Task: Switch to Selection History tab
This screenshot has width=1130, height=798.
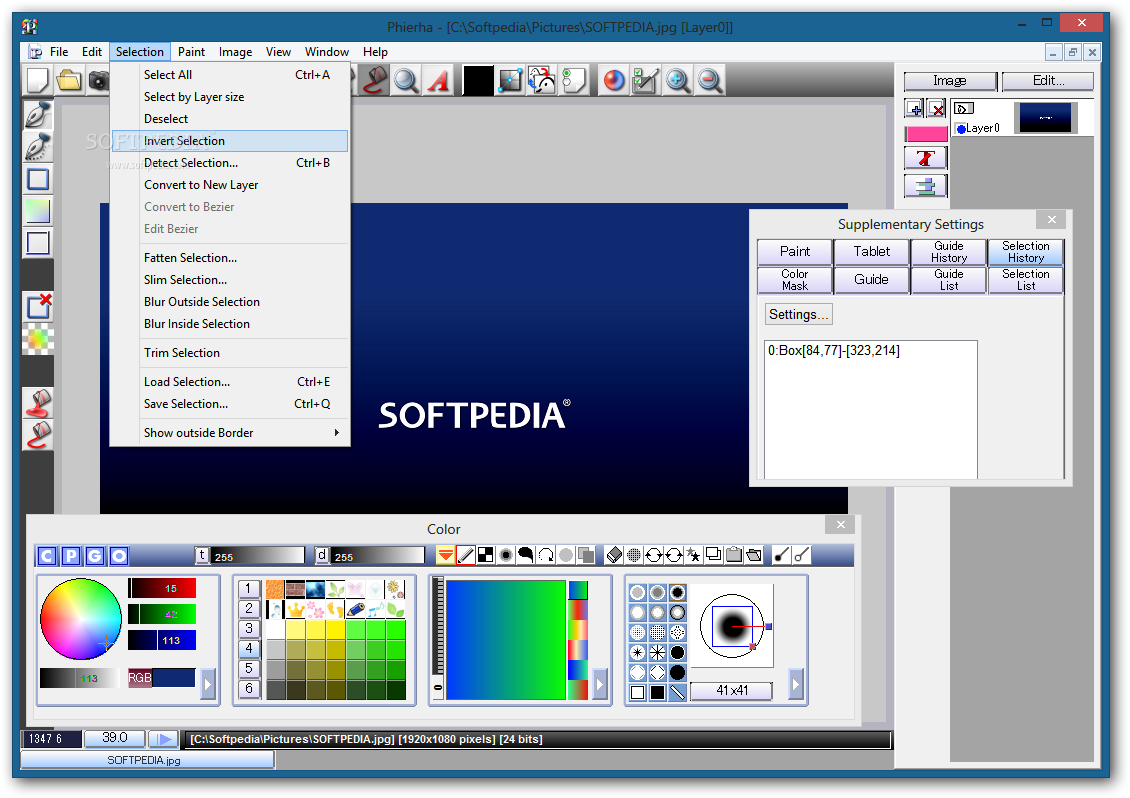Action: point(1026,252)
